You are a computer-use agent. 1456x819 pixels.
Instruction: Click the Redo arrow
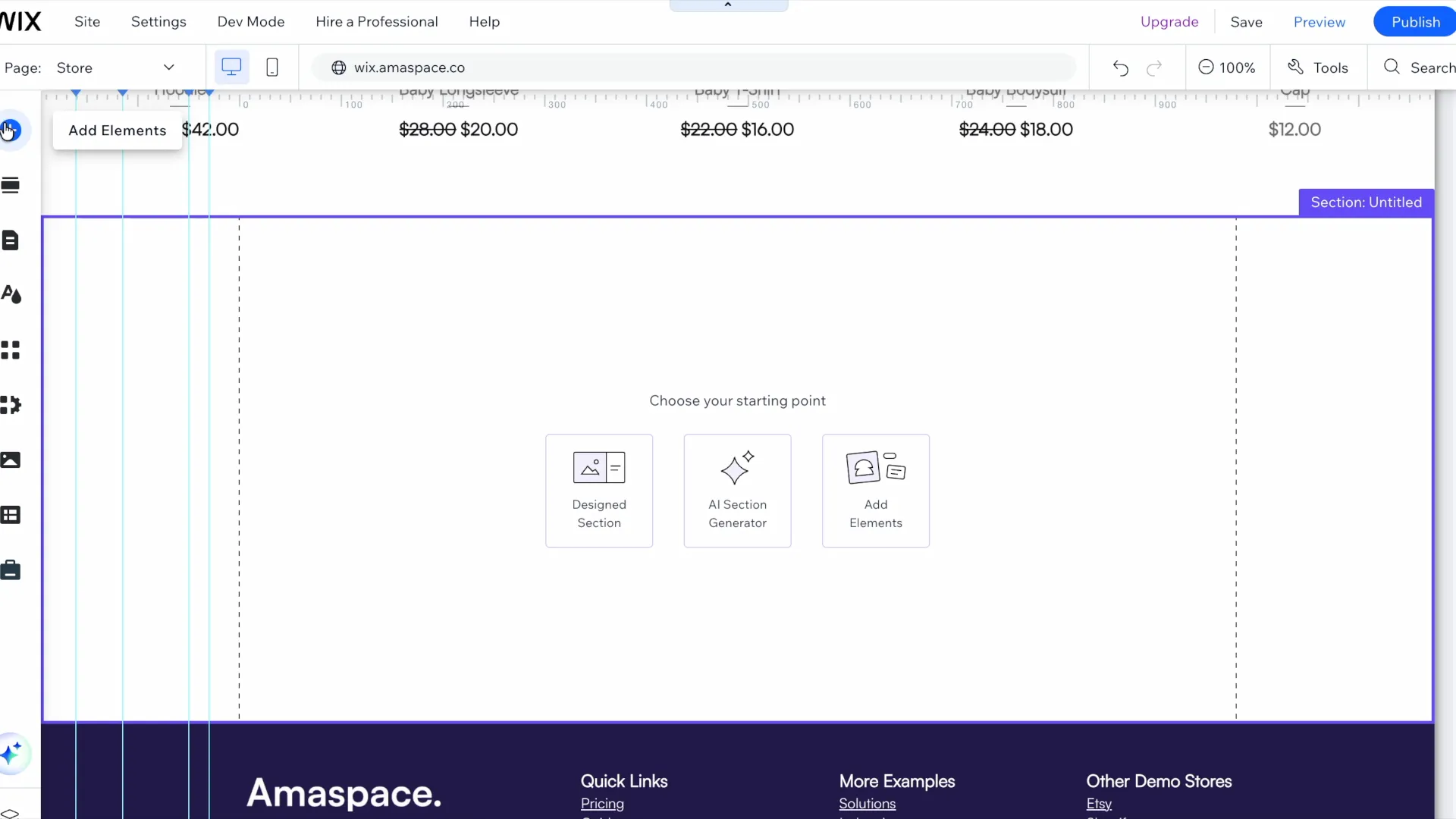coord(1154,68)
